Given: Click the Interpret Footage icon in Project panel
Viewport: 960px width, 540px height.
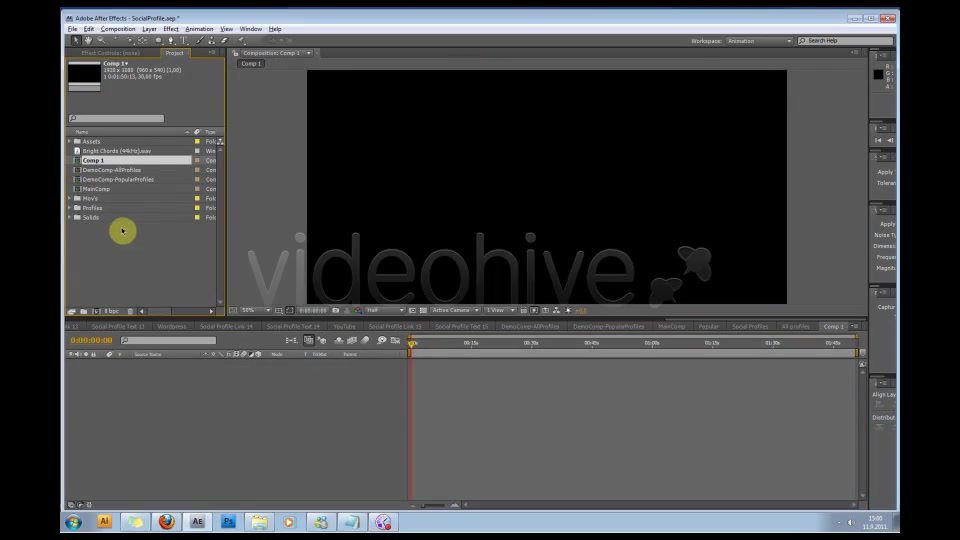Looking at the screenshot, I should (x=72, y=311).
